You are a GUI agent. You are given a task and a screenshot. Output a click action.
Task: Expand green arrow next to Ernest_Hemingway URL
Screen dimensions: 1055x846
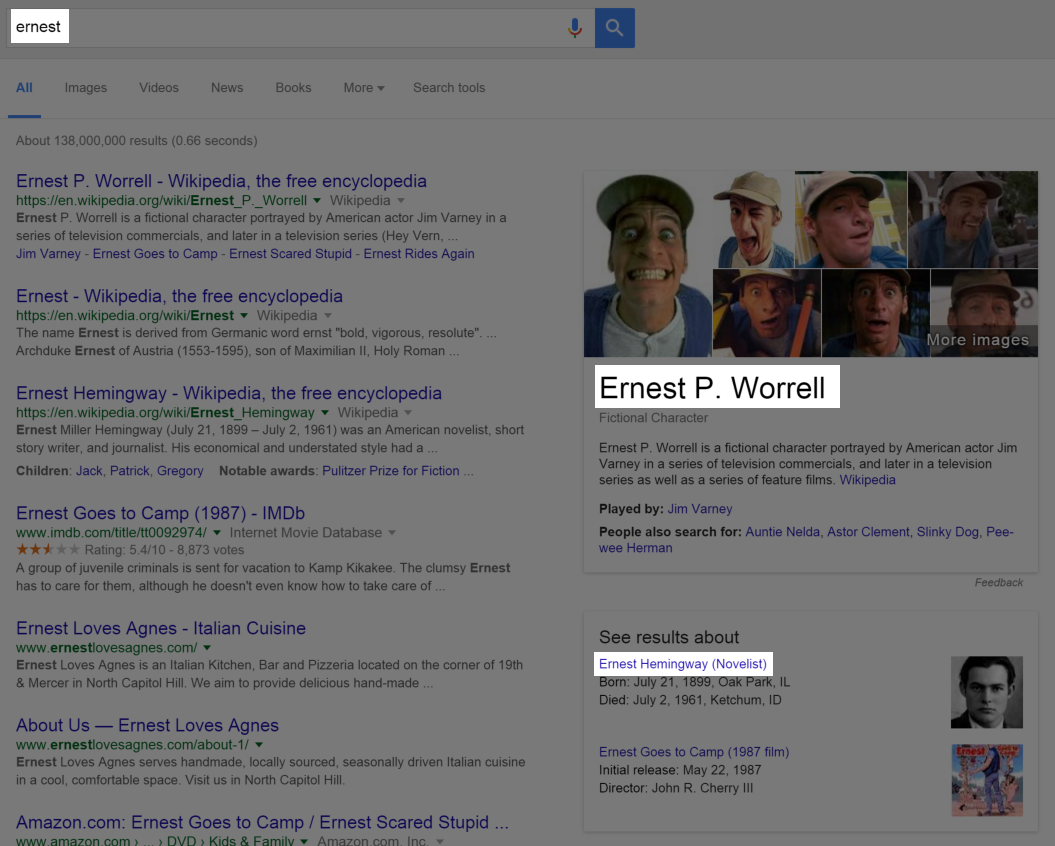pyautogui.click(x=325, y=413)
